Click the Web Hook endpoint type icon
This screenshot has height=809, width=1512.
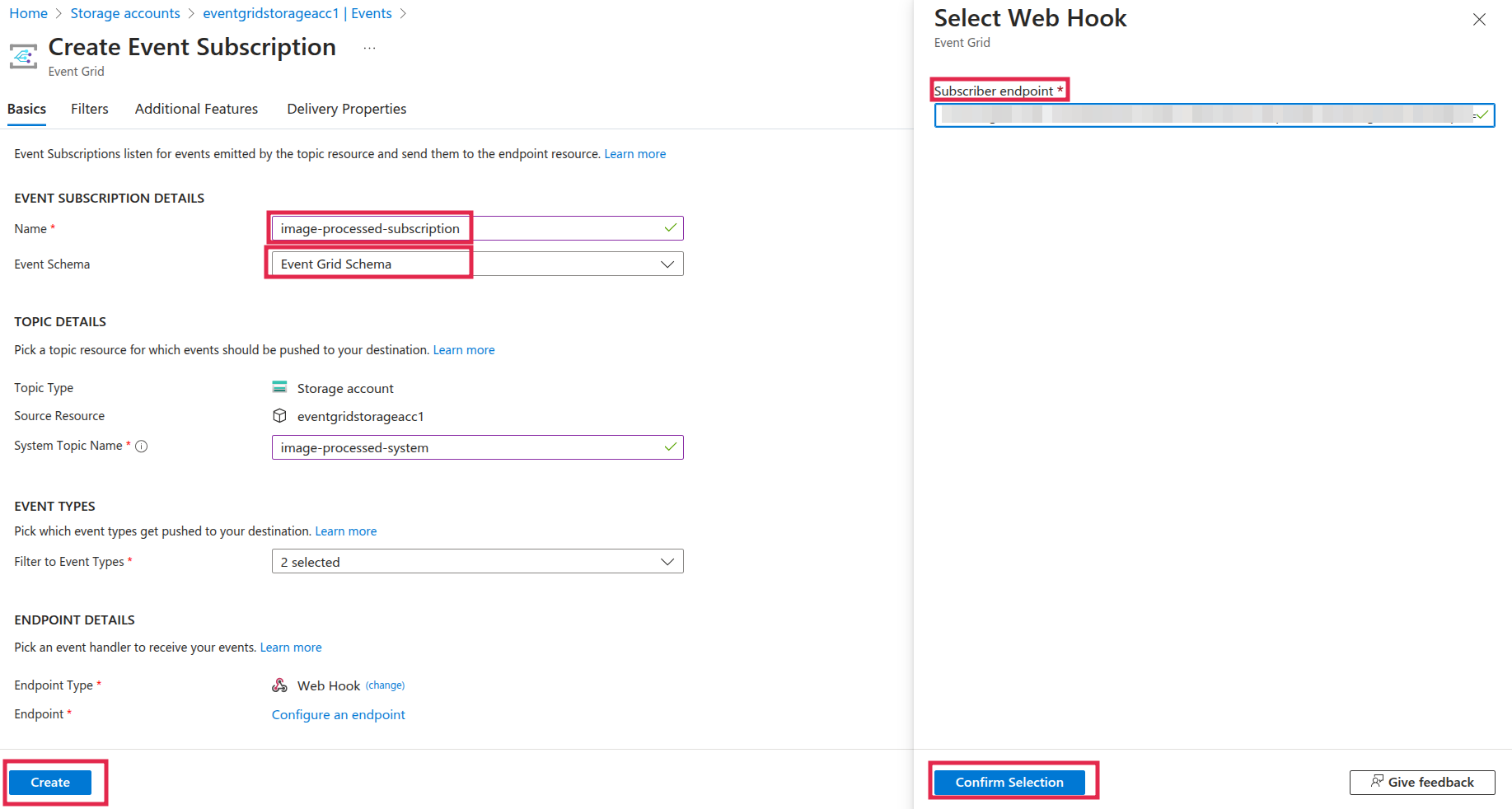280,685
